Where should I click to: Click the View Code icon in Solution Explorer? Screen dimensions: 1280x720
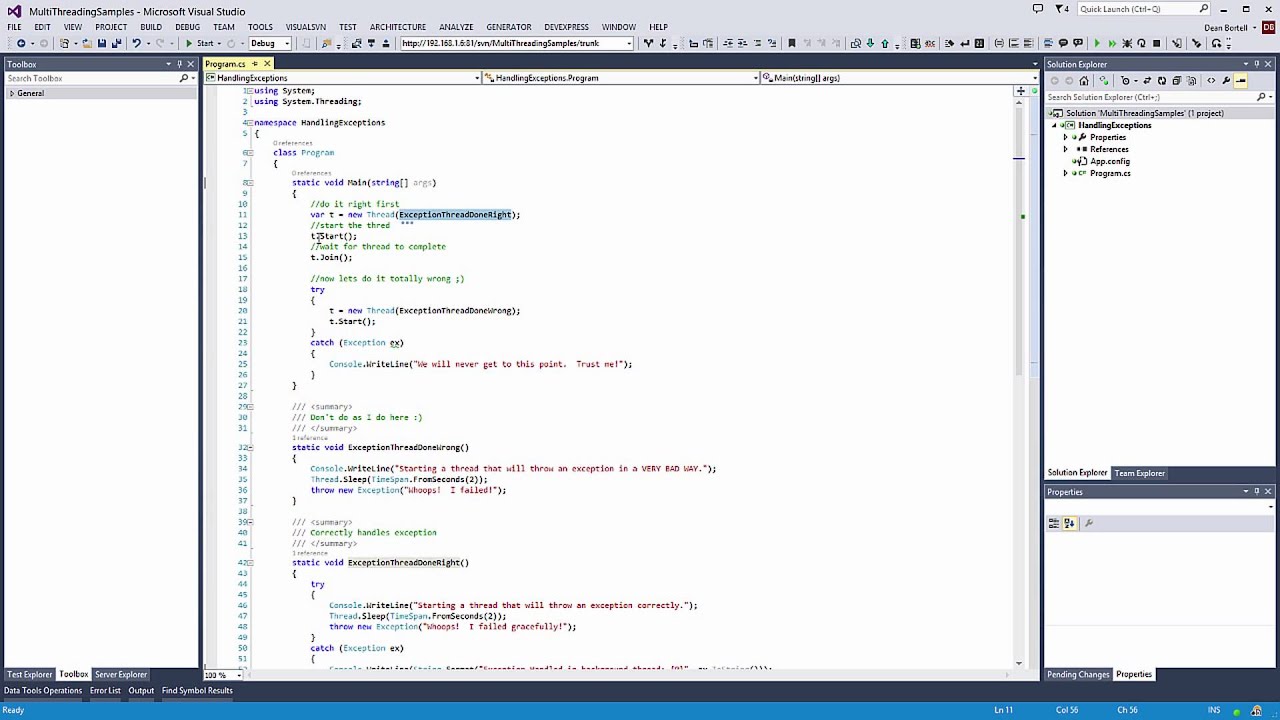pos(1211,81)
